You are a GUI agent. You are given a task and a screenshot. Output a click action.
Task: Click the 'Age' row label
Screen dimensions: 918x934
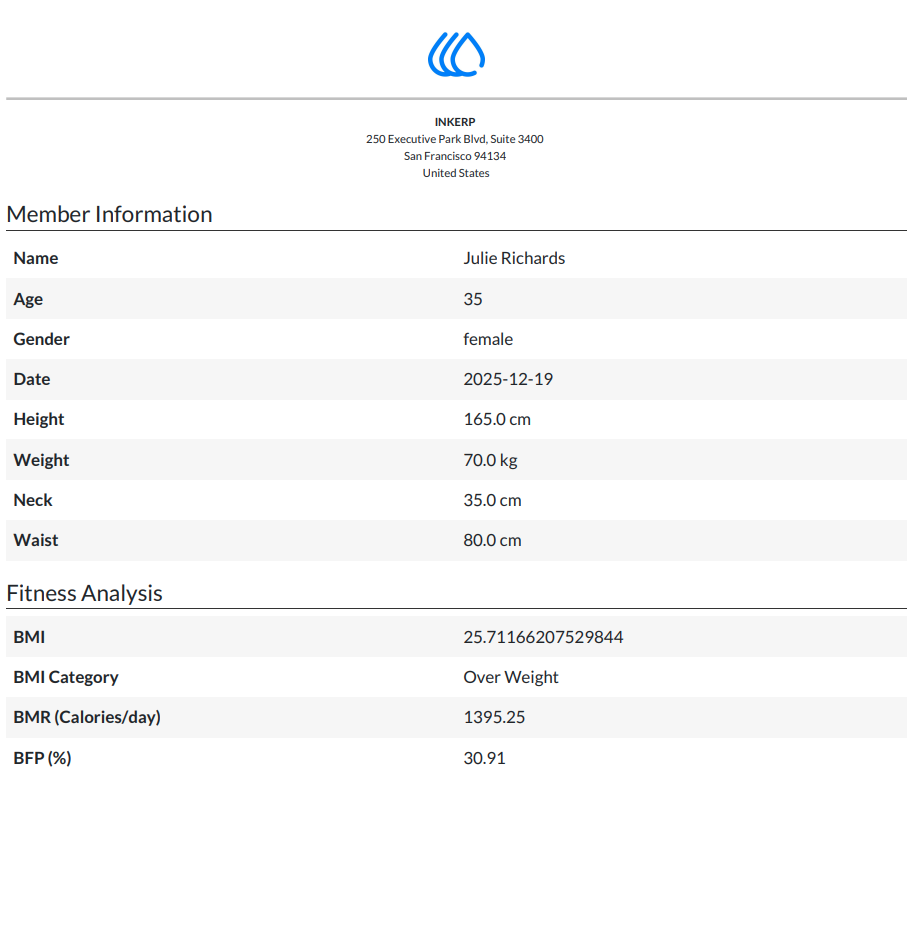28,299
